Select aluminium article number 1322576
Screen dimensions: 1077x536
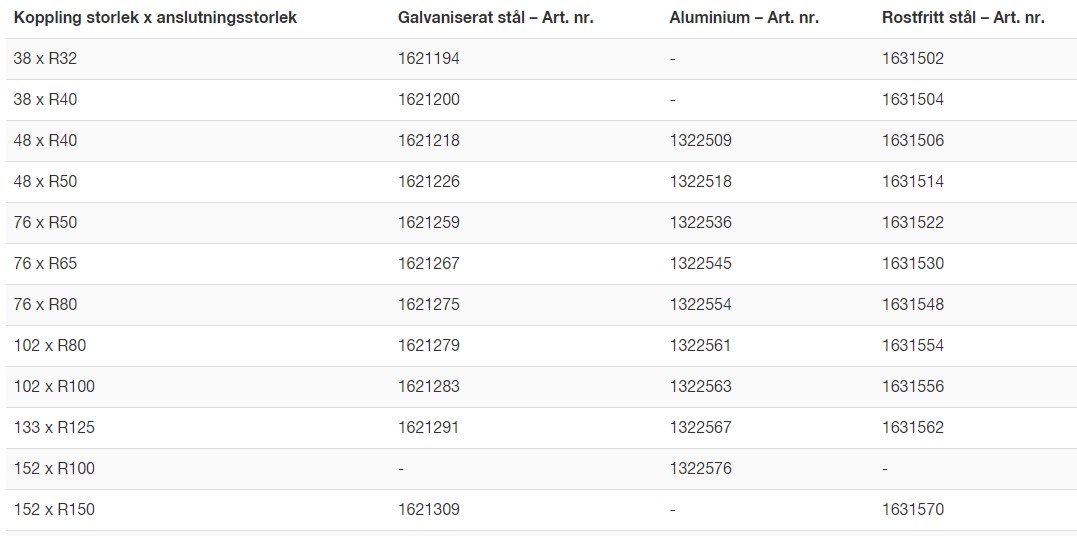700,469
